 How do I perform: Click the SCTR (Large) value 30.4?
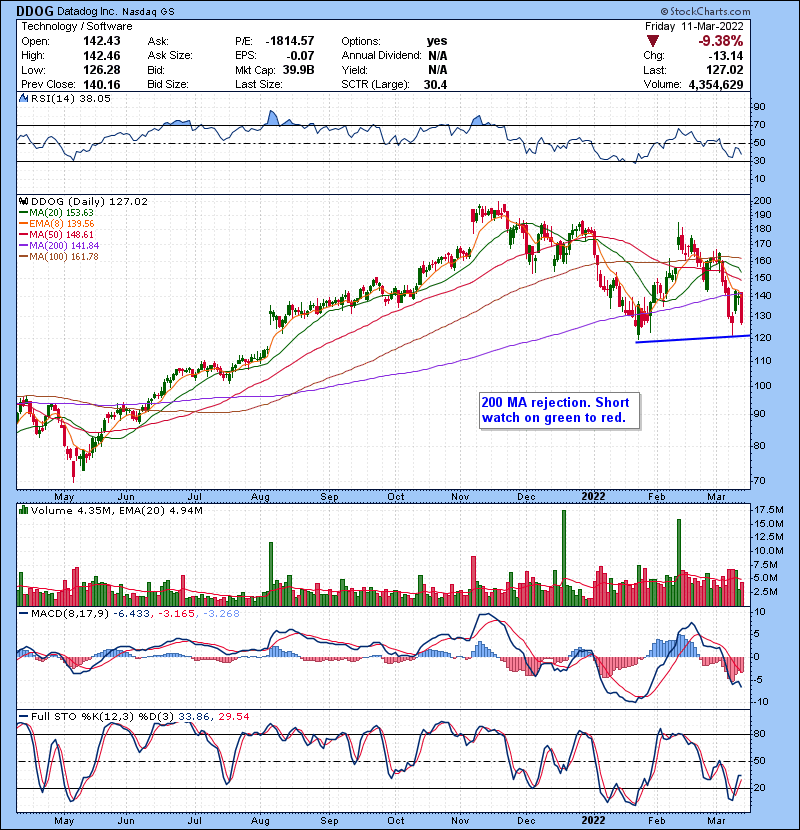pyautogui.click(x=435, y=84)
